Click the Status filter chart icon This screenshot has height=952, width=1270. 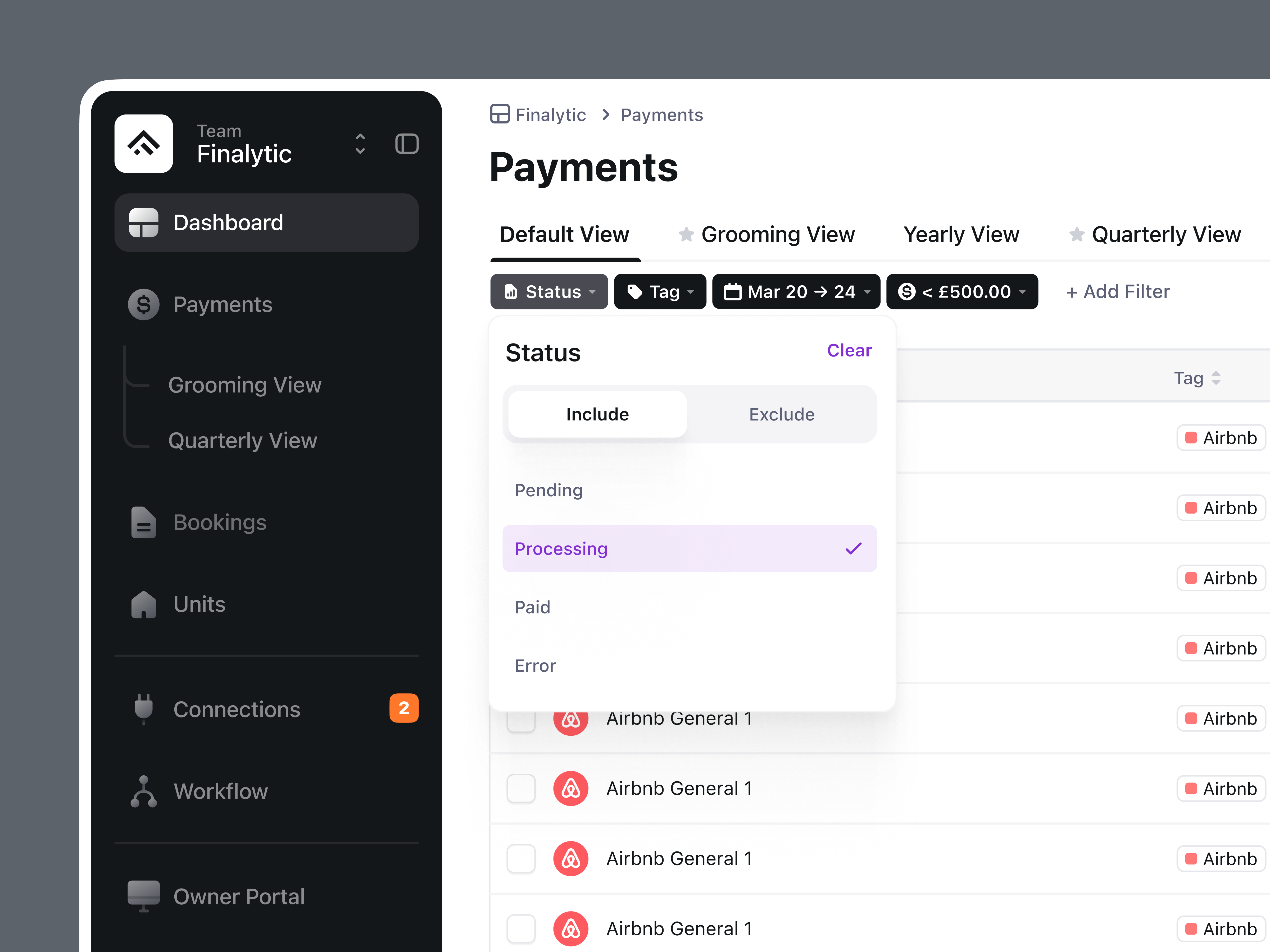[511, 292]
